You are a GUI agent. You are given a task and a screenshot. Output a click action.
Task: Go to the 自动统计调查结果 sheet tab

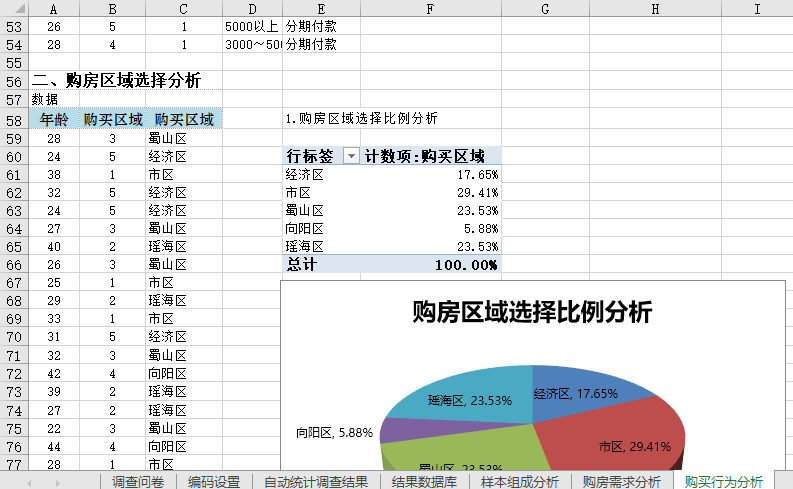[x=315, y=481]
